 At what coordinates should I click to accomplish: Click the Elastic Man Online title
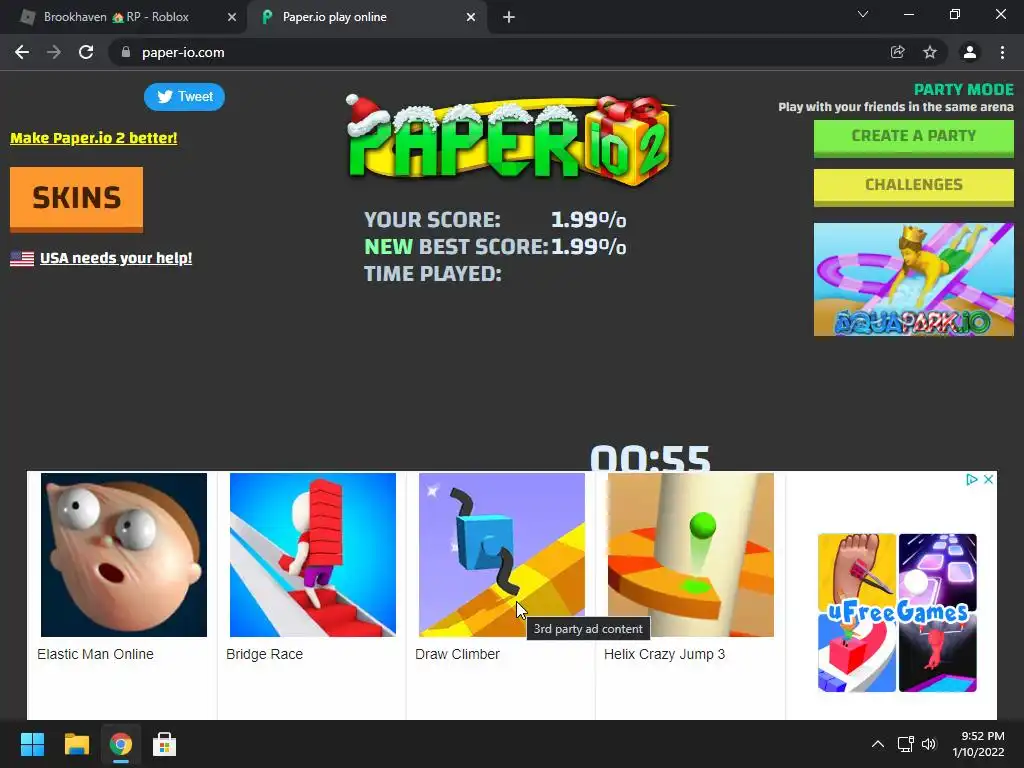(95, 654)
